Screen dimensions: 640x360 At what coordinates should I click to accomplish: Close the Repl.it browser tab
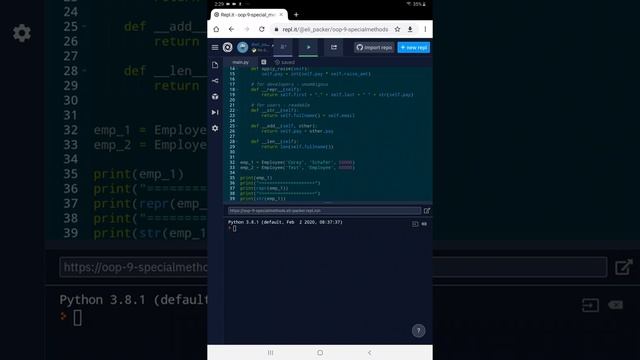coord(281,15)
